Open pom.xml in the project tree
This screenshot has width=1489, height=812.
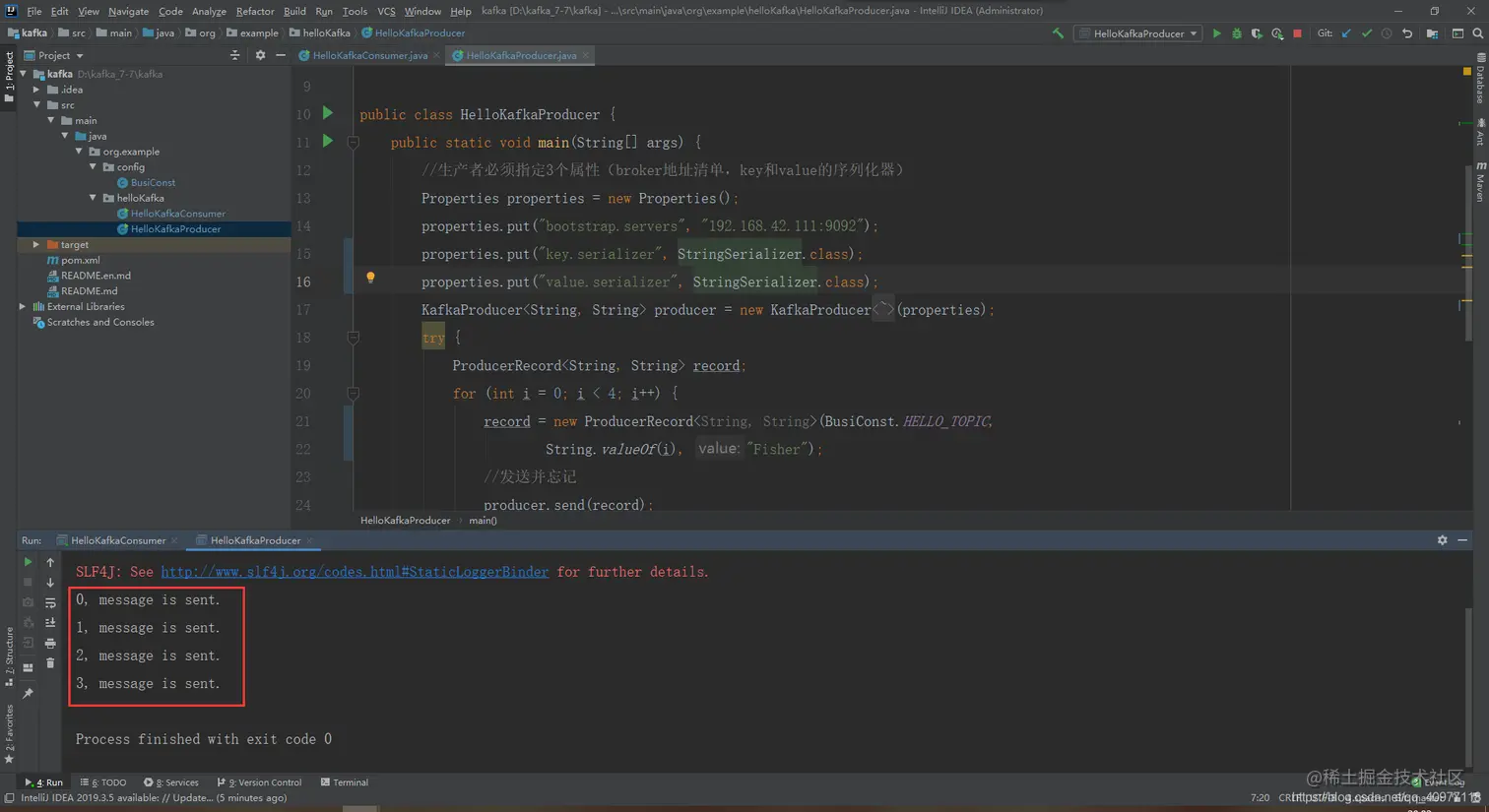coord(80,260)
